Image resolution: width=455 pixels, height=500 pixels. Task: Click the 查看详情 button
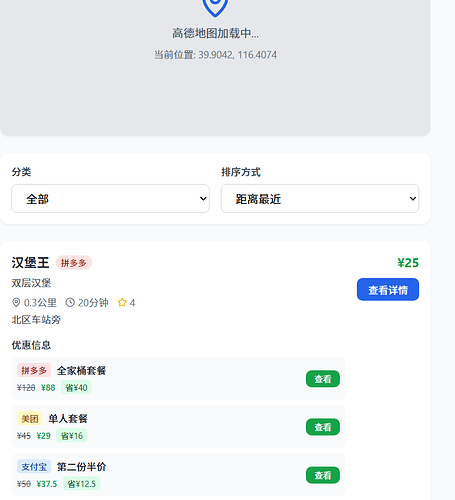pos(388,290)
